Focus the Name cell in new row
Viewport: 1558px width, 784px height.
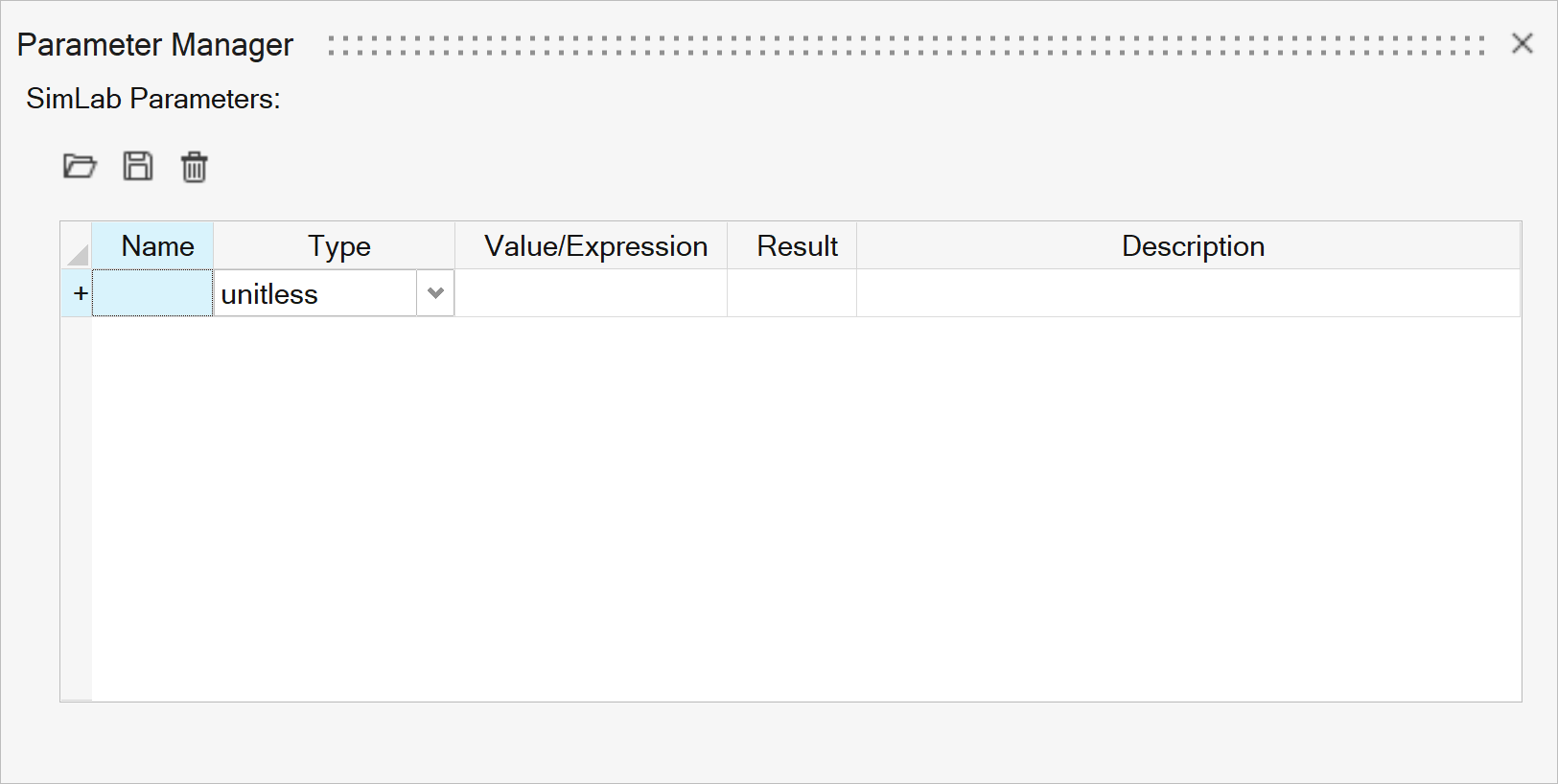pyautogui.click(x=152, y=293)
